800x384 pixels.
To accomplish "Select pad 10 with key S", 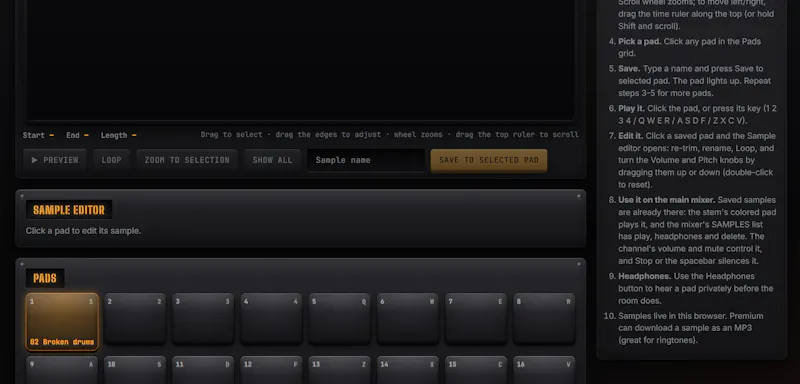I will (x=135, y=370).
